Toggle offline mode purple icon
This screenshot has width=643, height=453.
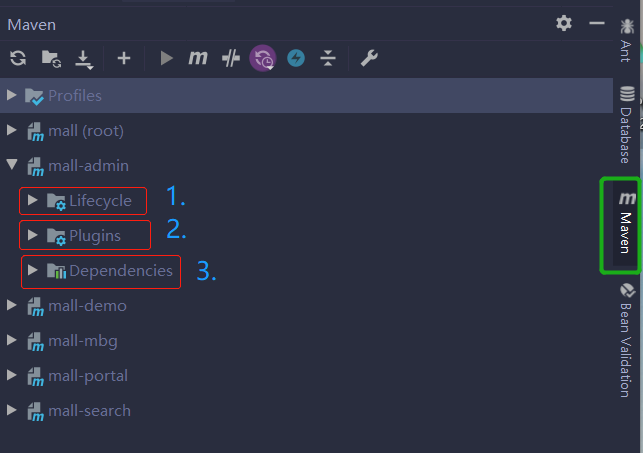(x=263, y=58)
